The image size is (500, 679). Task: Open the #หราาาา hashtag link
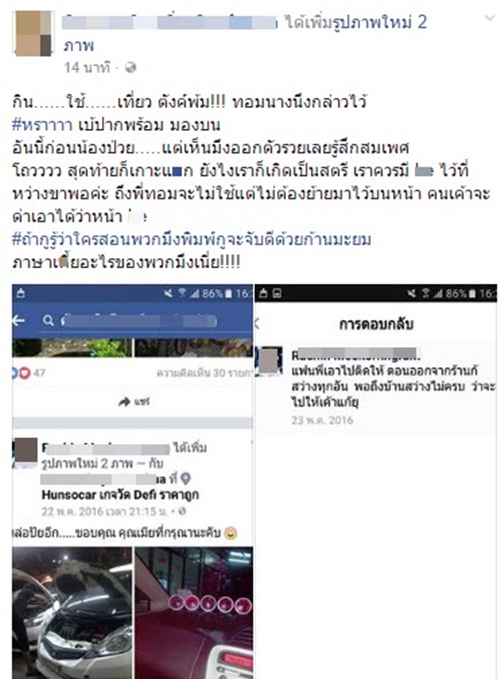42,125
